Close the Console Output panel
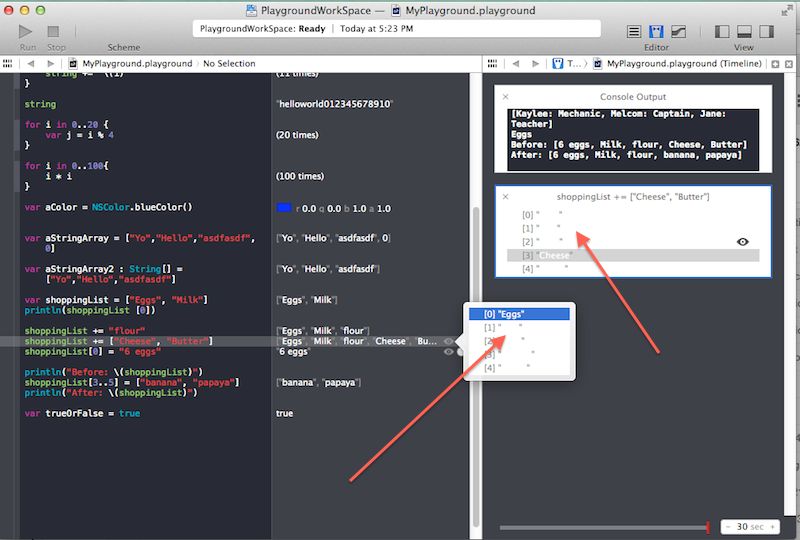 (x=506, y=96)
